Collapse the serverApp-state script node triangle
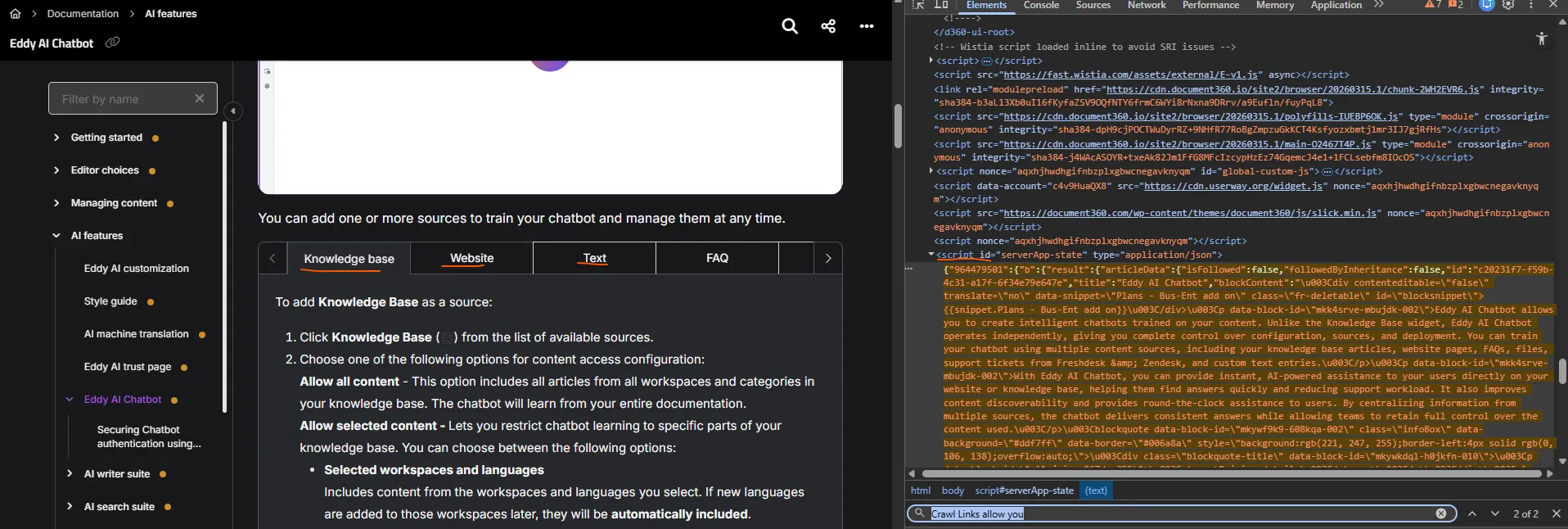1568x529 pixels. [x=931, y=255]
